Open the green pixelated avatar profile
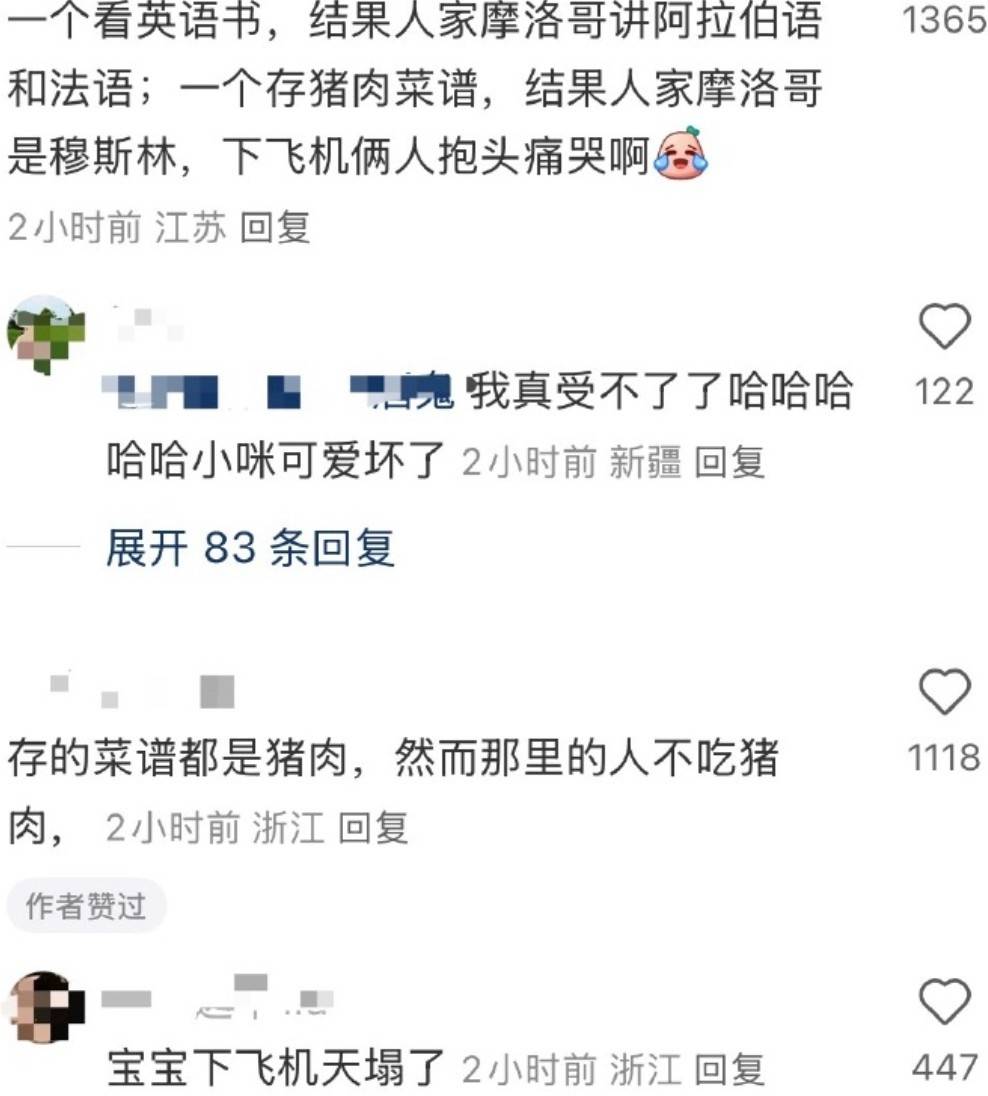 coord(46,334)
